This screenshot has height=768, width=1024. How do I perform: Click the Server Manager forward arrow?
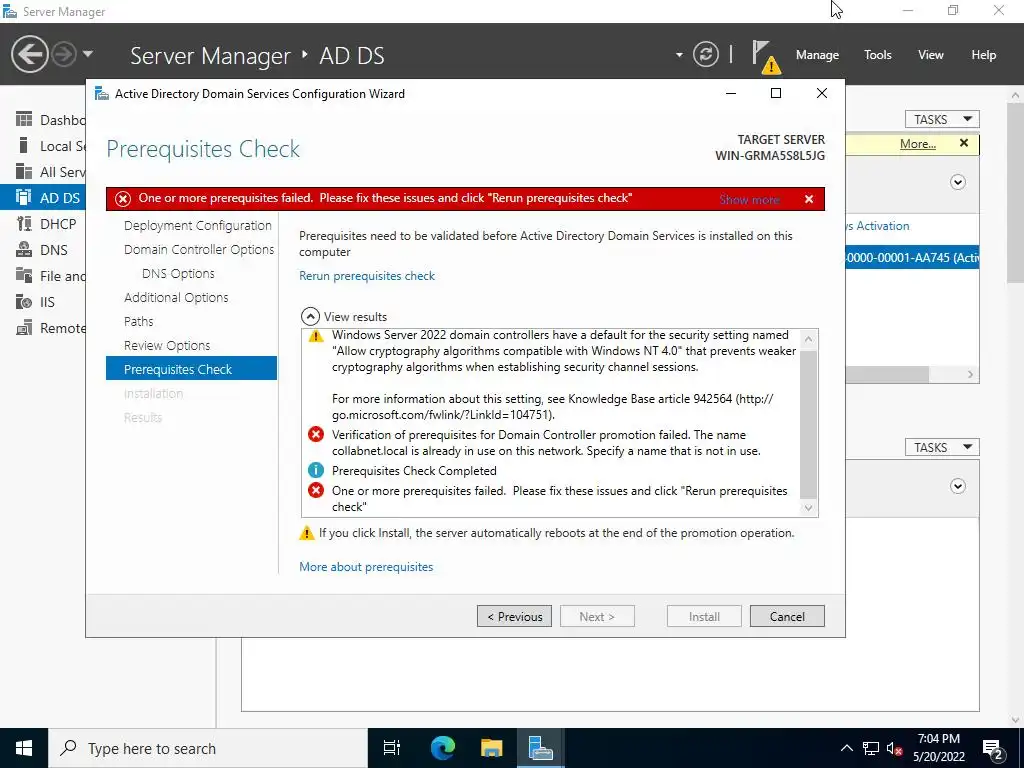[x=64, y=54]
